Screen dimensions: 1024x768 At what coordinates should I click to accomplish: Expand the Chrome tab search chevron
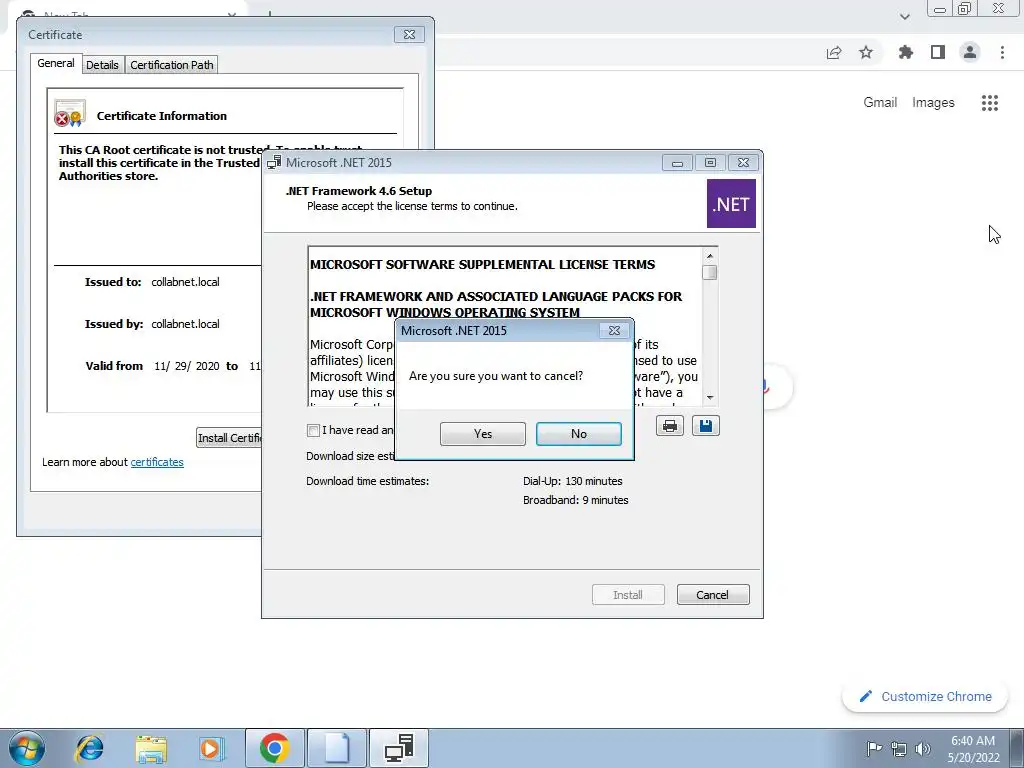904,17
